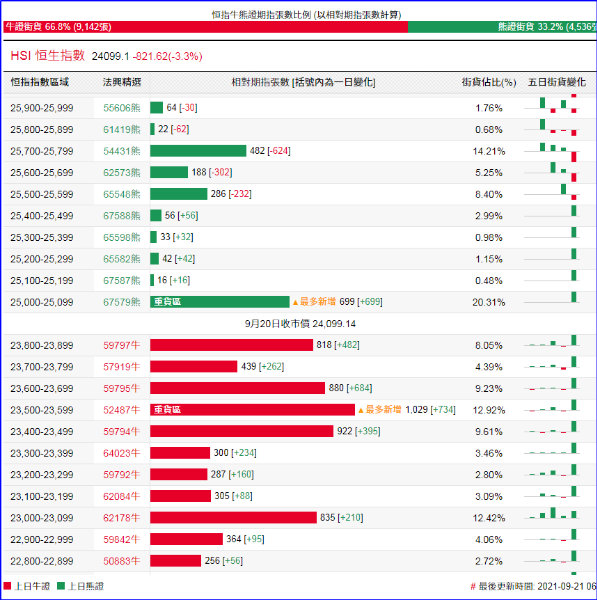The height and width of the screenshot is (600, 597).
Task: Click the red bar labelled 818 [+482]
Action: tap(232, 345)
